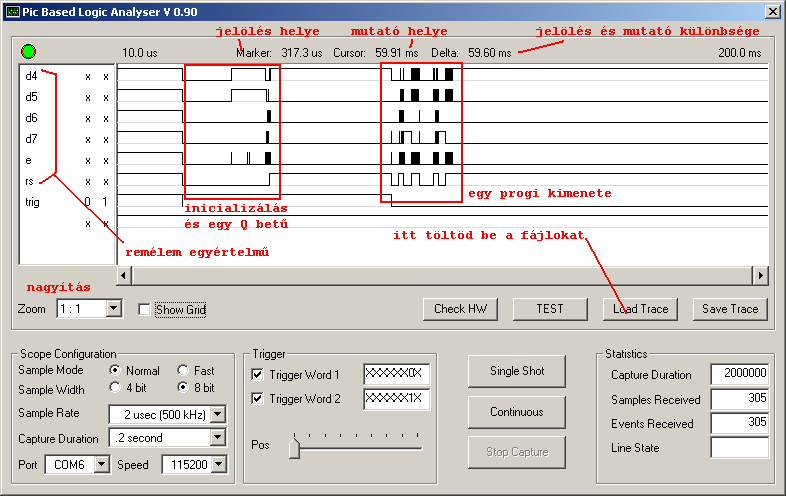The width and height of the screenshot is (786, 496).
Task: Start a Single Shot capture
Action: click(517, 371)
